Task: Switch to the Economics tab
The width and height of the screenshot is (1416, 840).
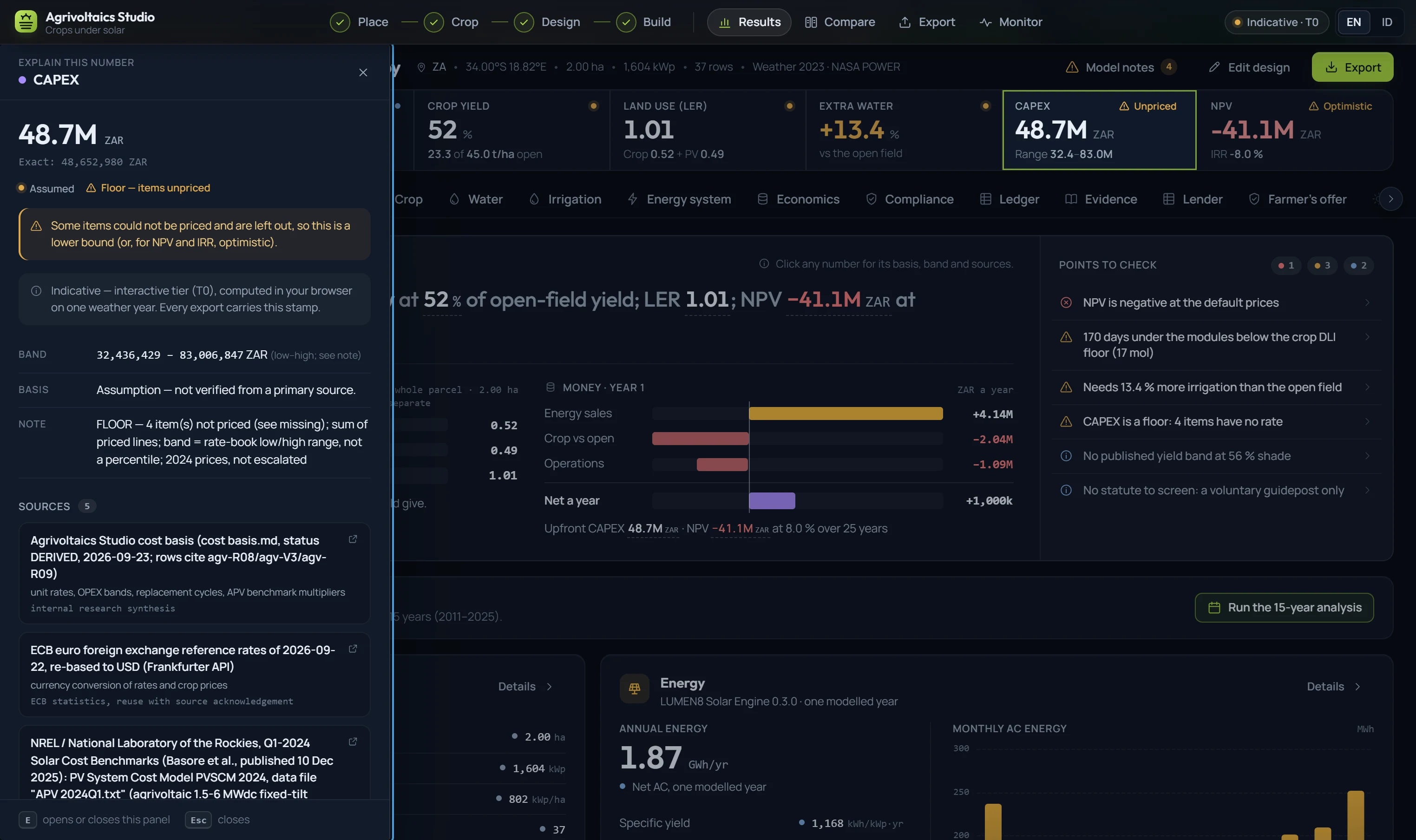Action: [798, 199]
